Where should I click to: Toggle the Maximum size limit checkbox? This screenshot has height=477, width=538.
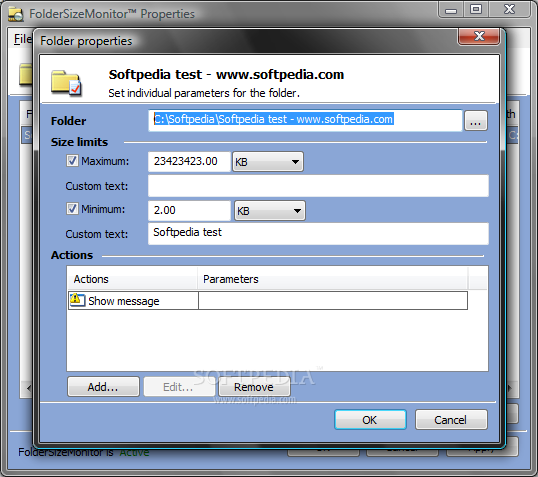pos(72,161)
